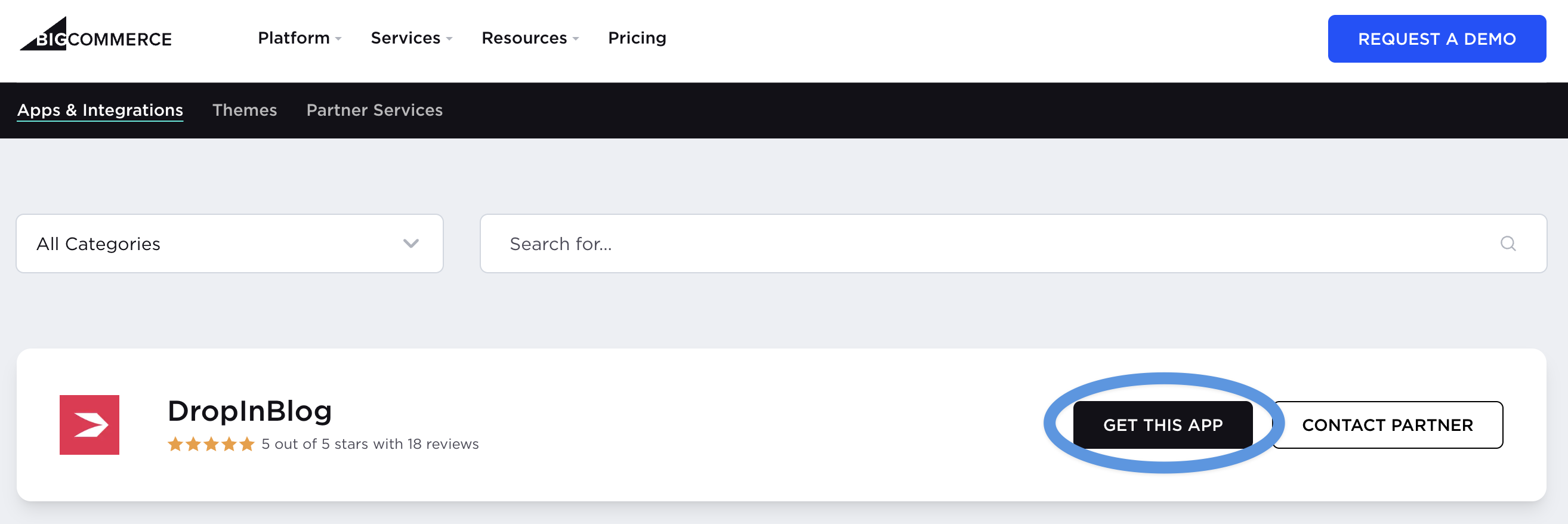The height and width of the screenshot is (524, 1568).
Task: Open the All Categories dropdown
Action: (x=229, y=243)
